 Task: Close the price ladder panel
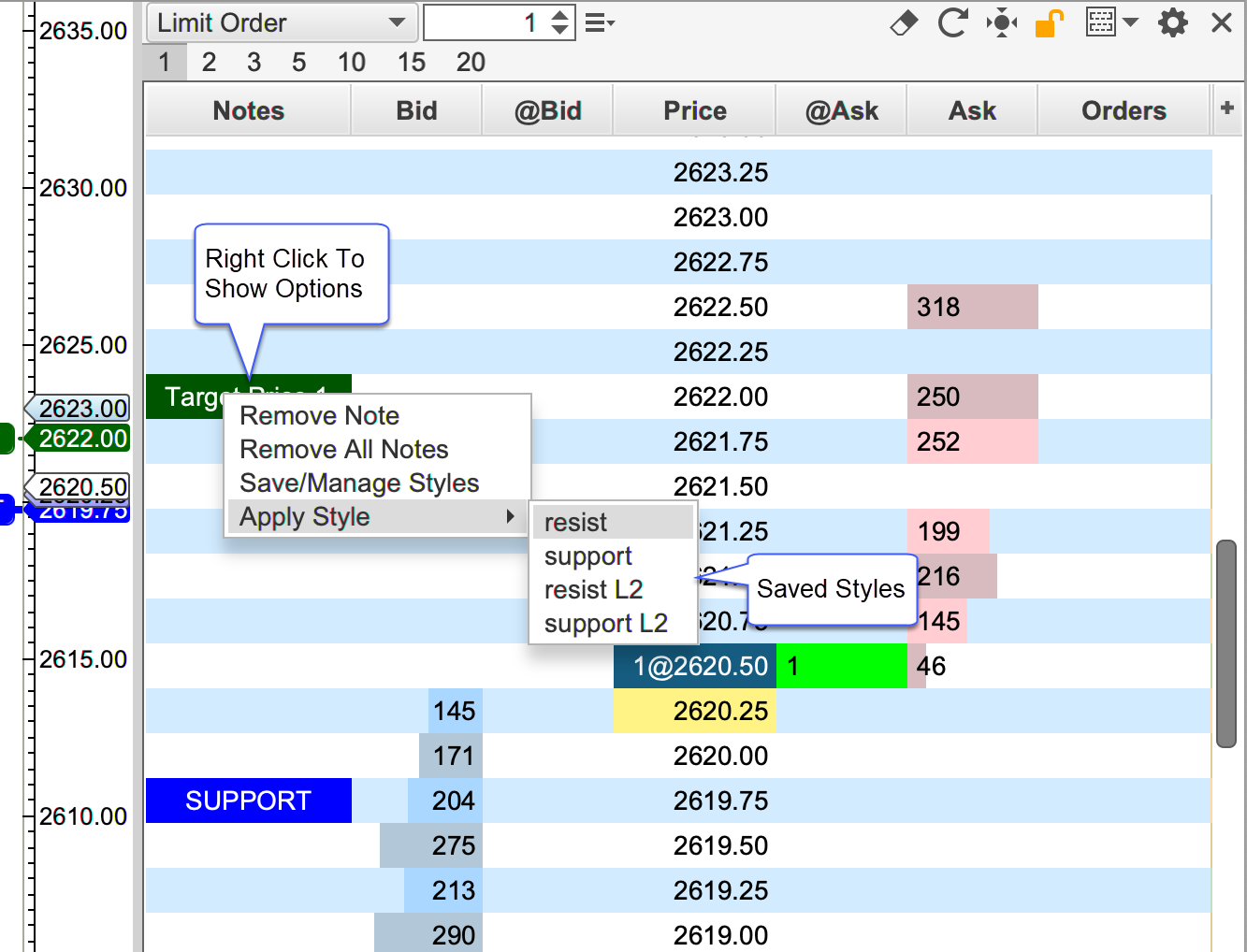point(1221,22)
